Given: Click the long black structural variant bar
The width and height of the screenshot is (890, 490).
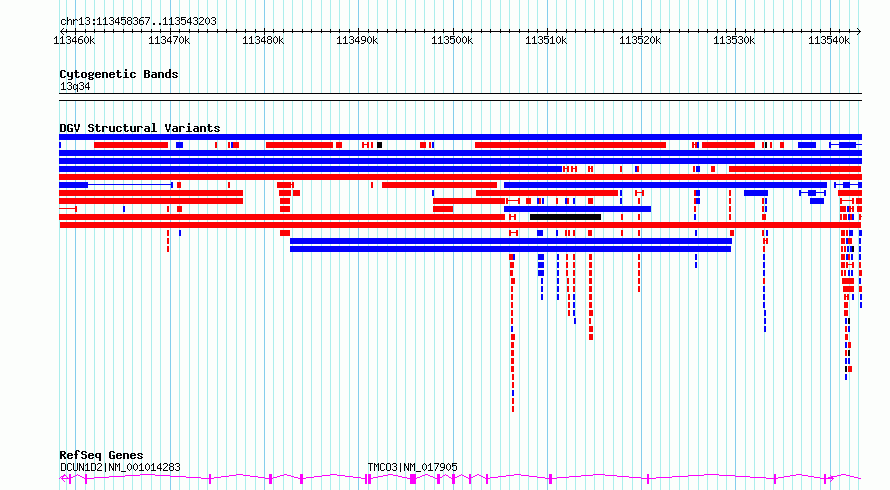Looking at the screenshot, I should click(565, 217).
